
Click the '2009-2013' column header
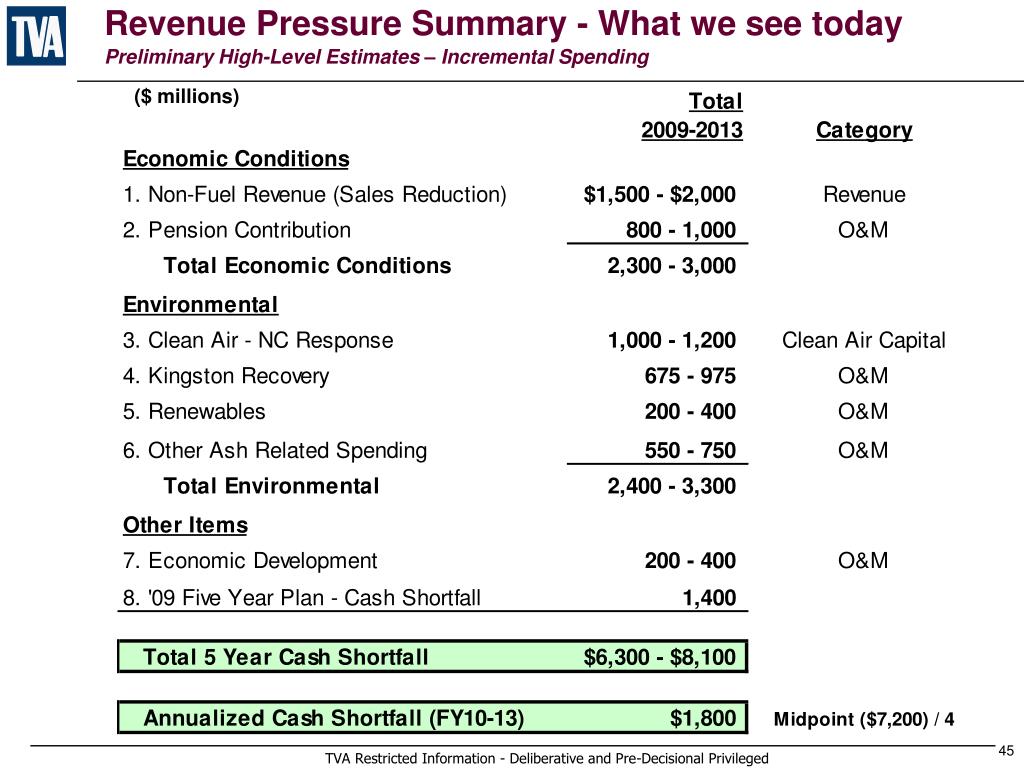point(692,130)
